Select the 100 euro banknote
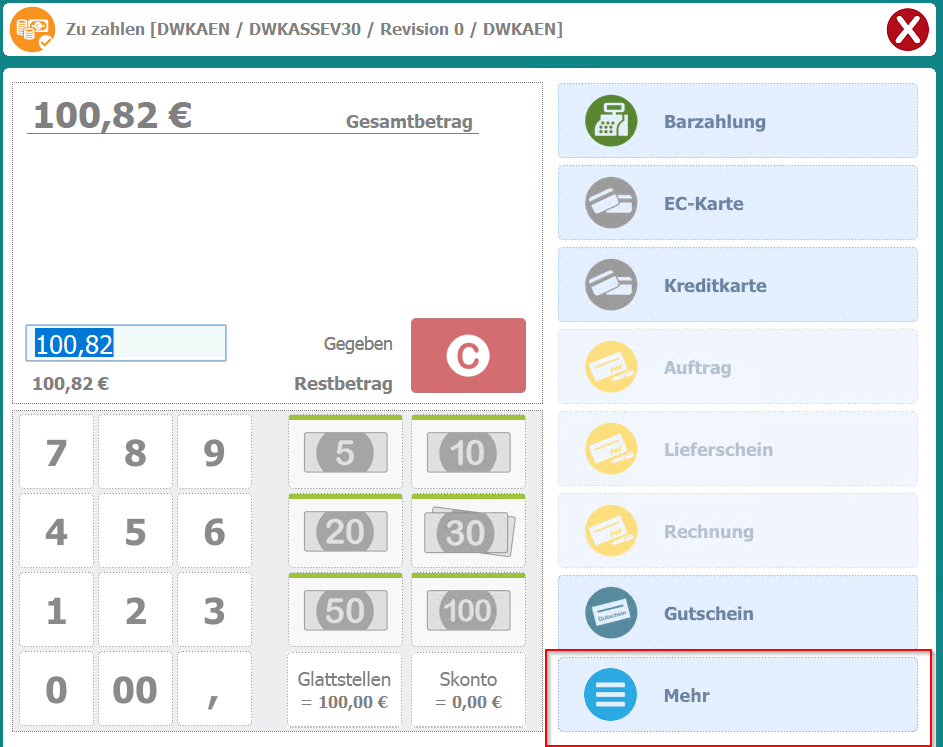The image size is (943, 747). (x=468, y=610)
